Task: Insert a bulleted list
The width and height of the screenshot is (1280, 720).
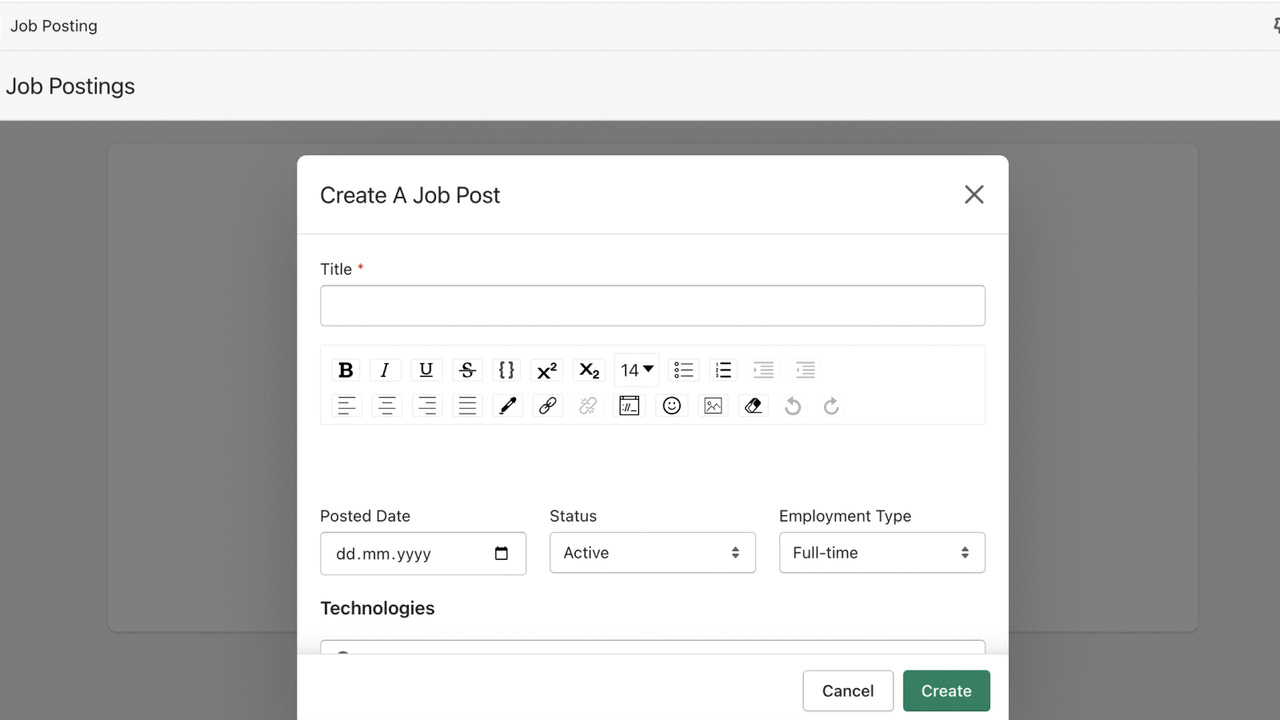Action: 683,370
